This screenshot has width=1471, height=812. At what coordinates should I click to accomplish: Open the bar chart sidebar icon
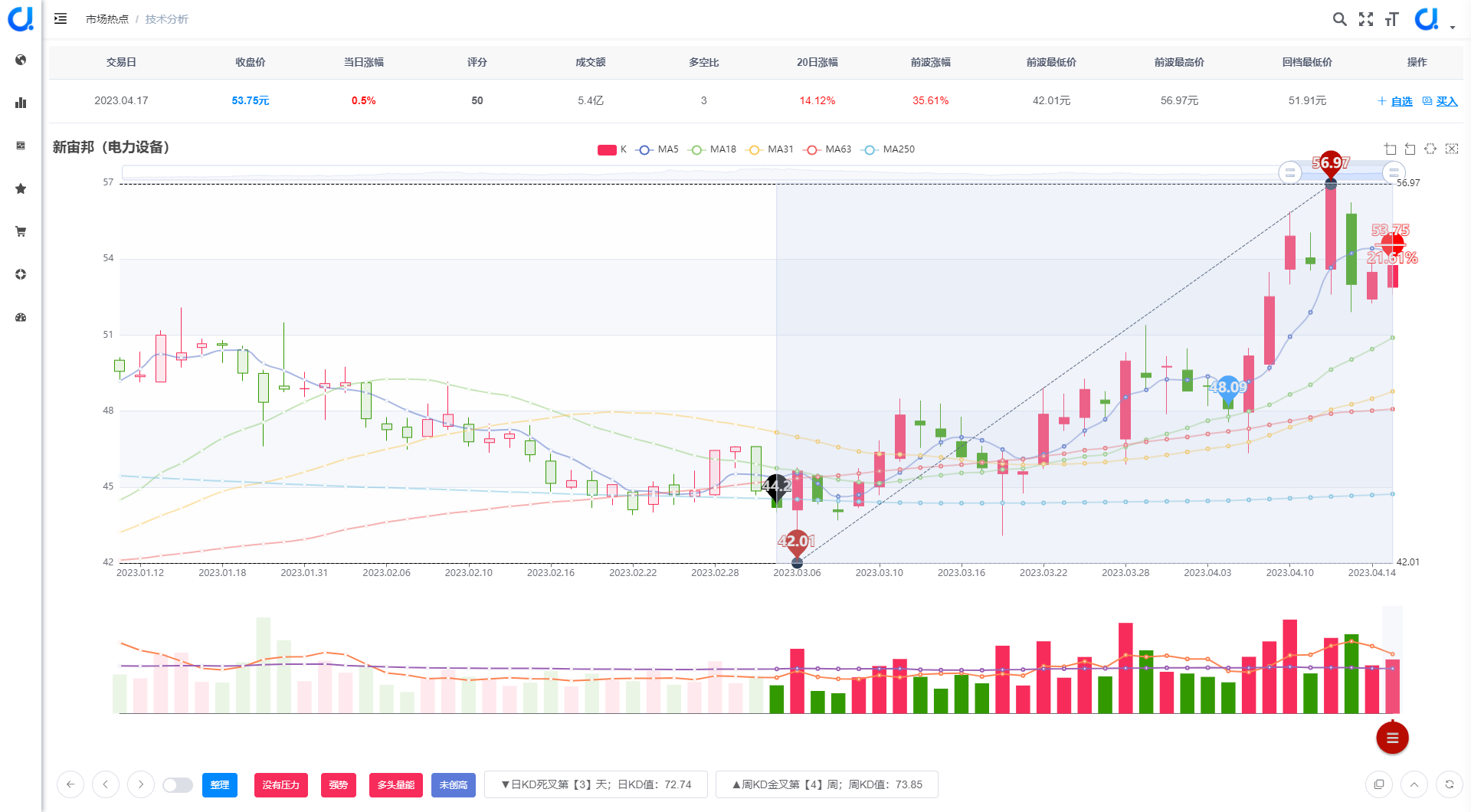click(x=21, y=103)
